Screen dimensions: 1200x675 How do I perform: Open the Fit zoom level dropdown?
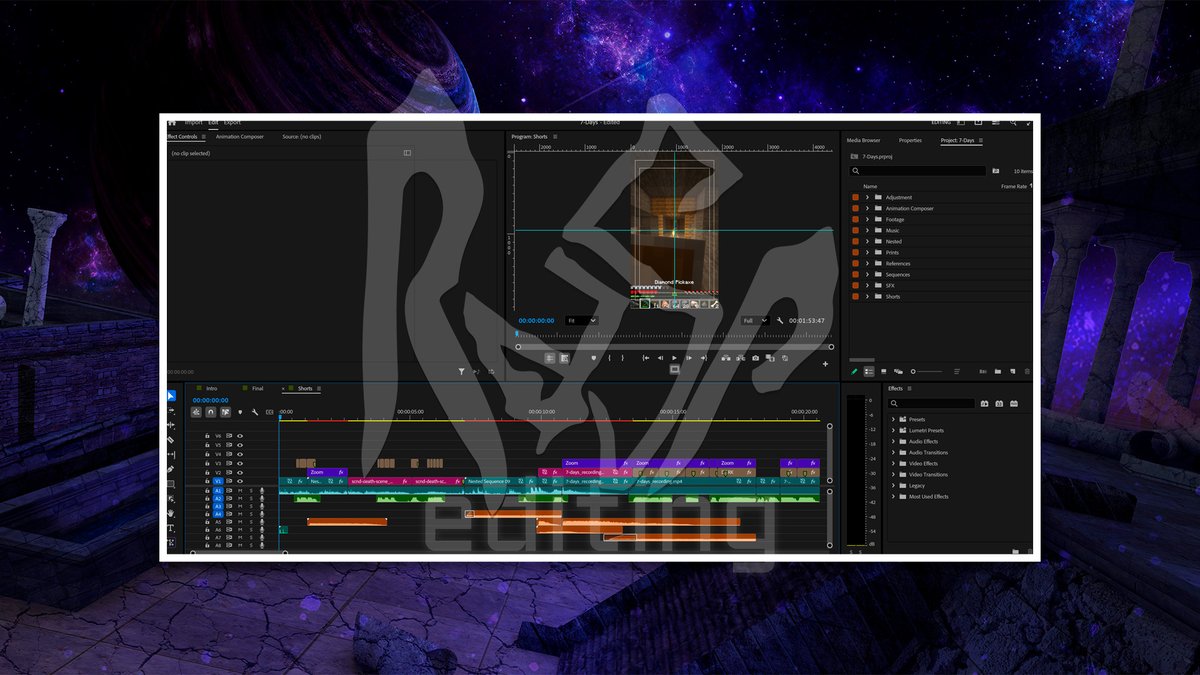click(581, 320)
